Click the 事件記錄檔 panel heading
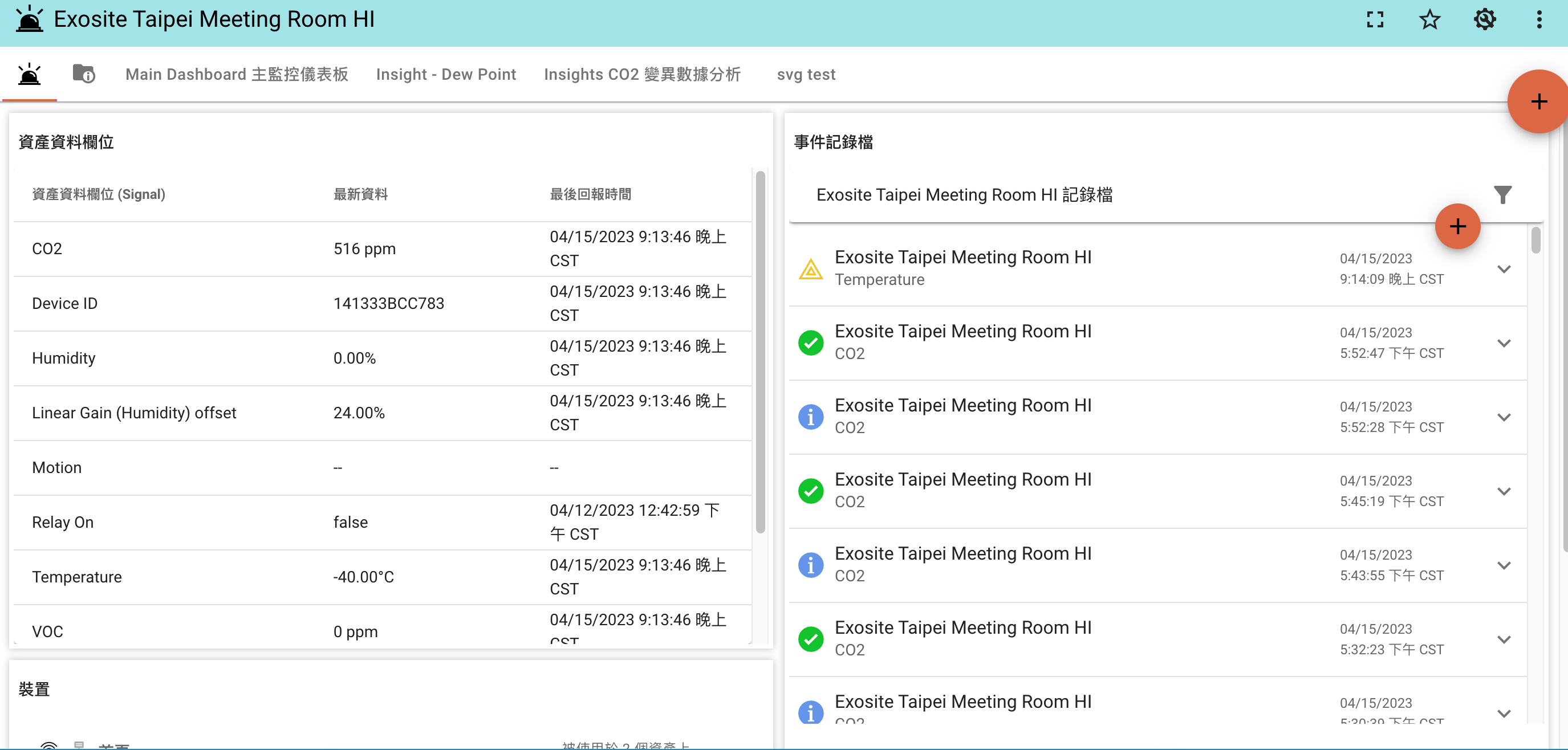Screen dimensions: 1568x750 833,142
